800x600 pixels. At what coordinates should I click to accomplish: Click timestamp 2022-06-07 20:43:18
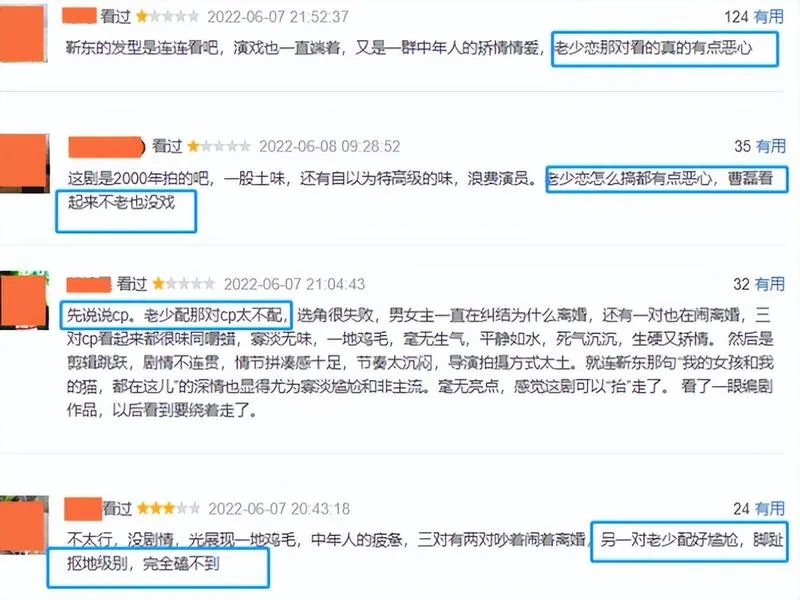(x=279, y=509)
